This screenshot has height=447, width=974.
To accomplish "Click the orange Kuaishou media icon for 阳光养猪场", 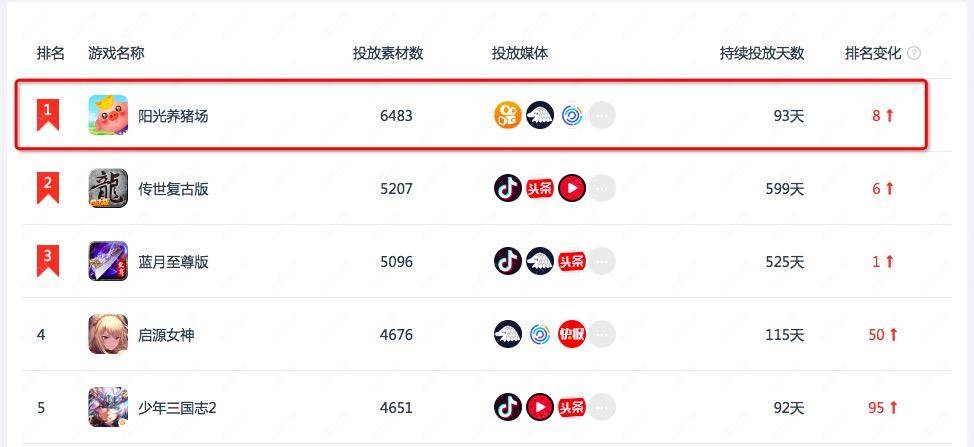I will [508, 115].
